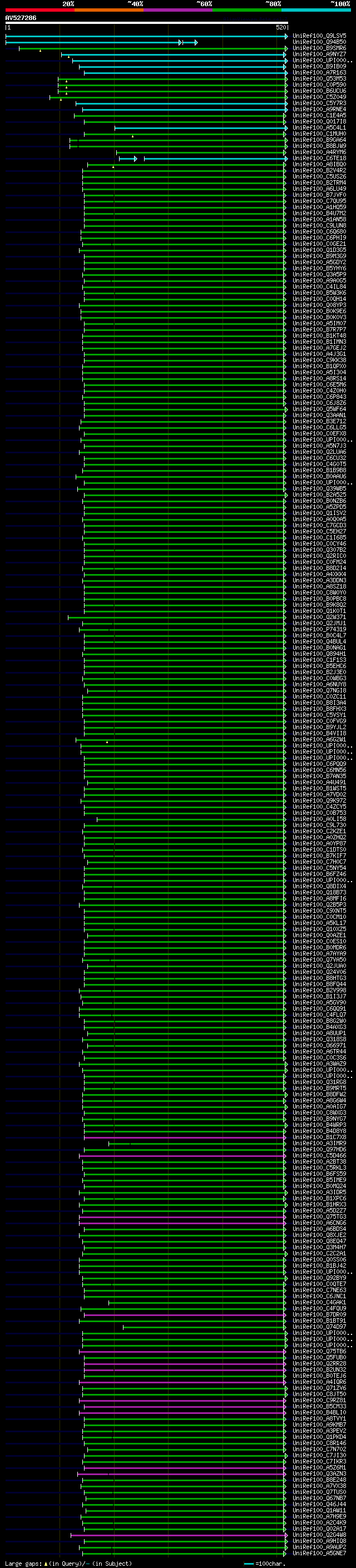356x1568 pixels.
Task: Open hit UniRef100_A5C4L1
Action: pyautogui.click(x=319, y=128)
